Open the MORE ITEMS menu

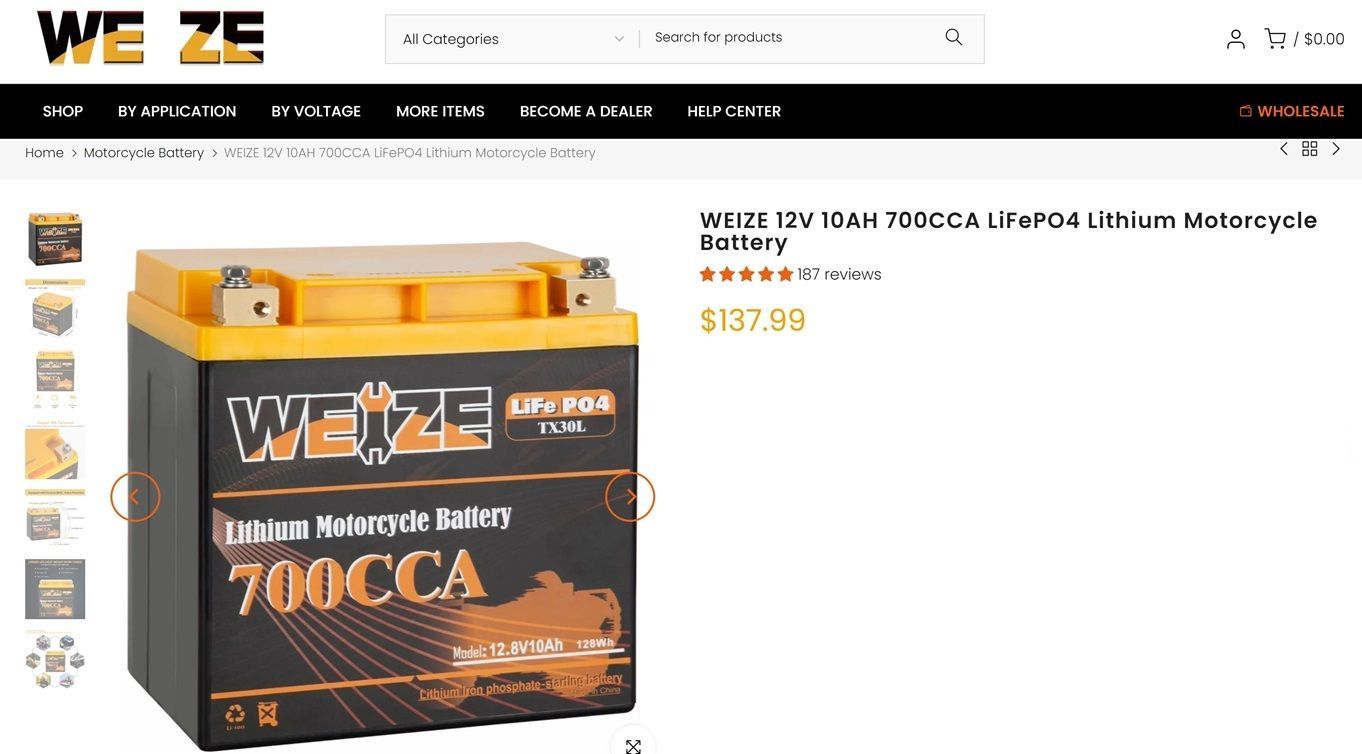(440, 111)
